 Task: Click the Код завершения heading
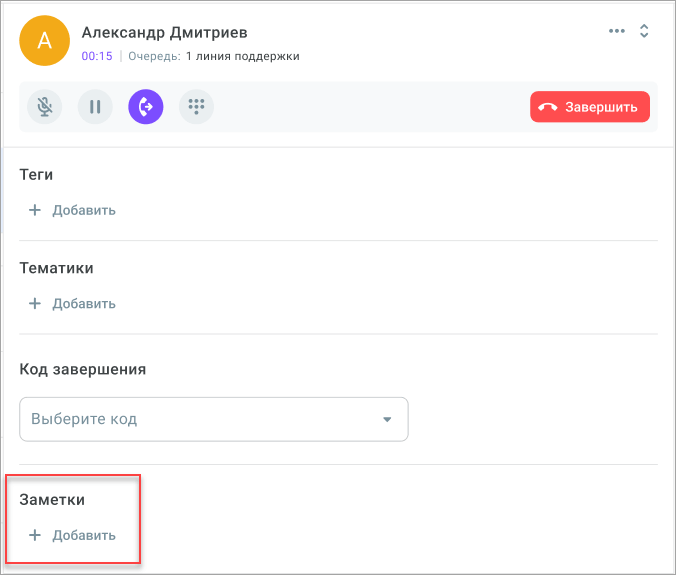[x=83, y=369]
